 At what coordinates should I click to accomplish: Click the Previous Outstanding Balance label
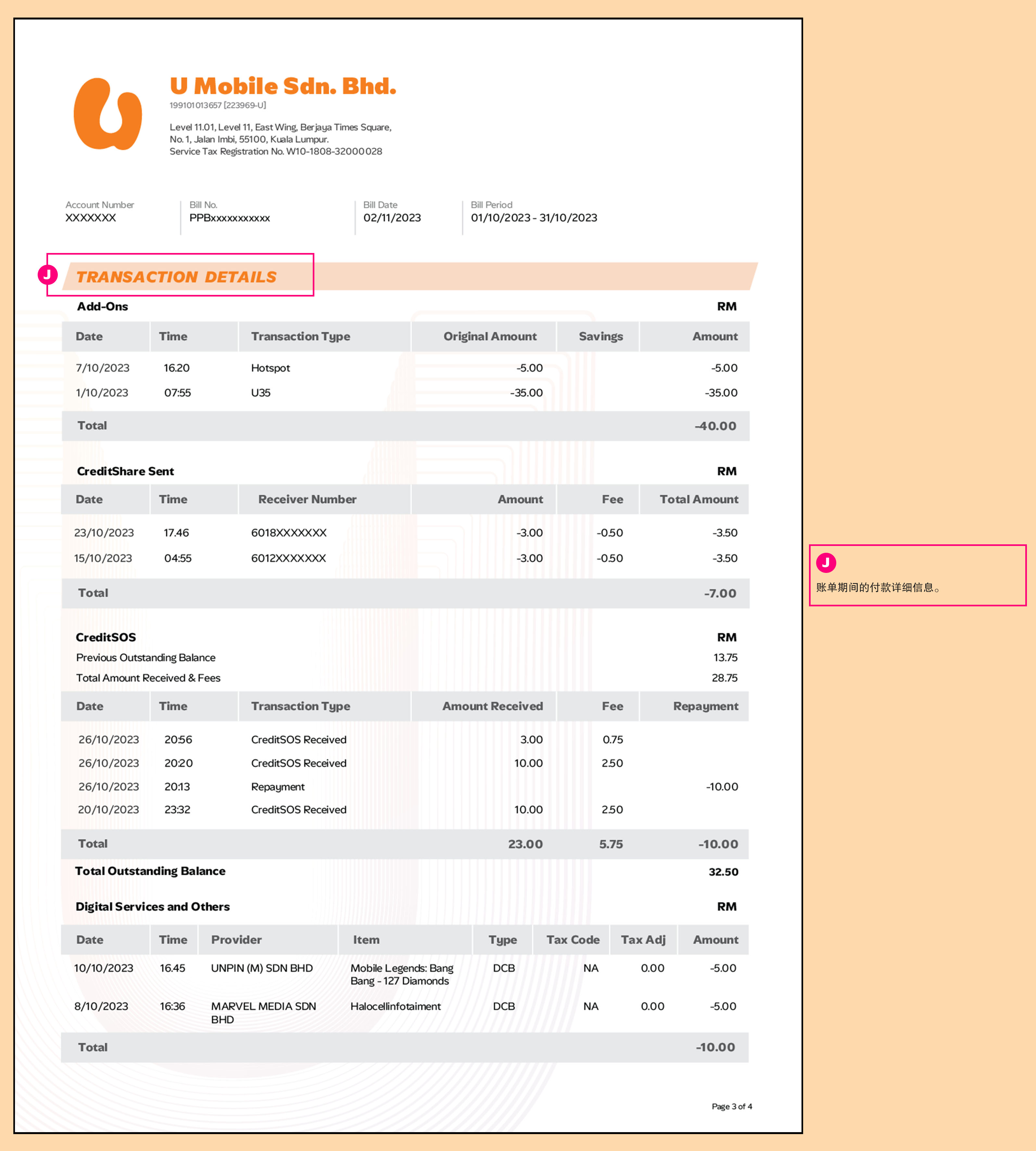[146, 657]
